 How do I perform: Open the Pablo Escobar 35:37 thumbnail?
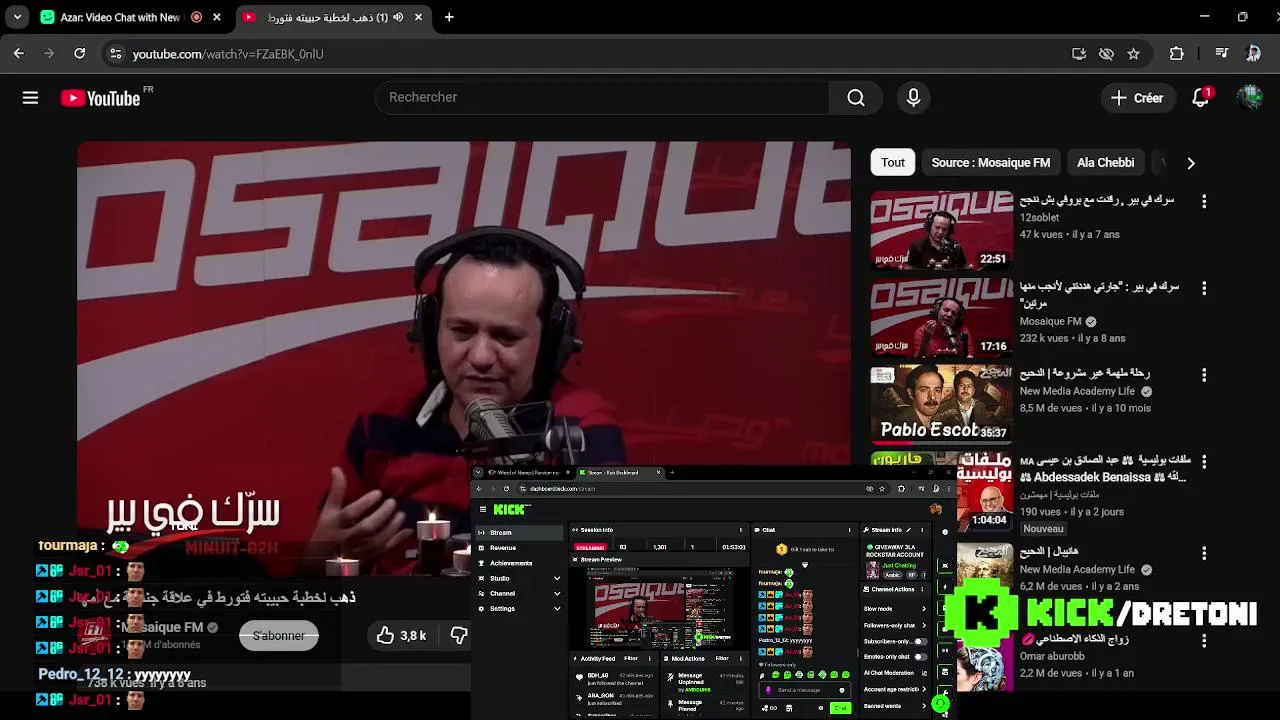(942, 404)
